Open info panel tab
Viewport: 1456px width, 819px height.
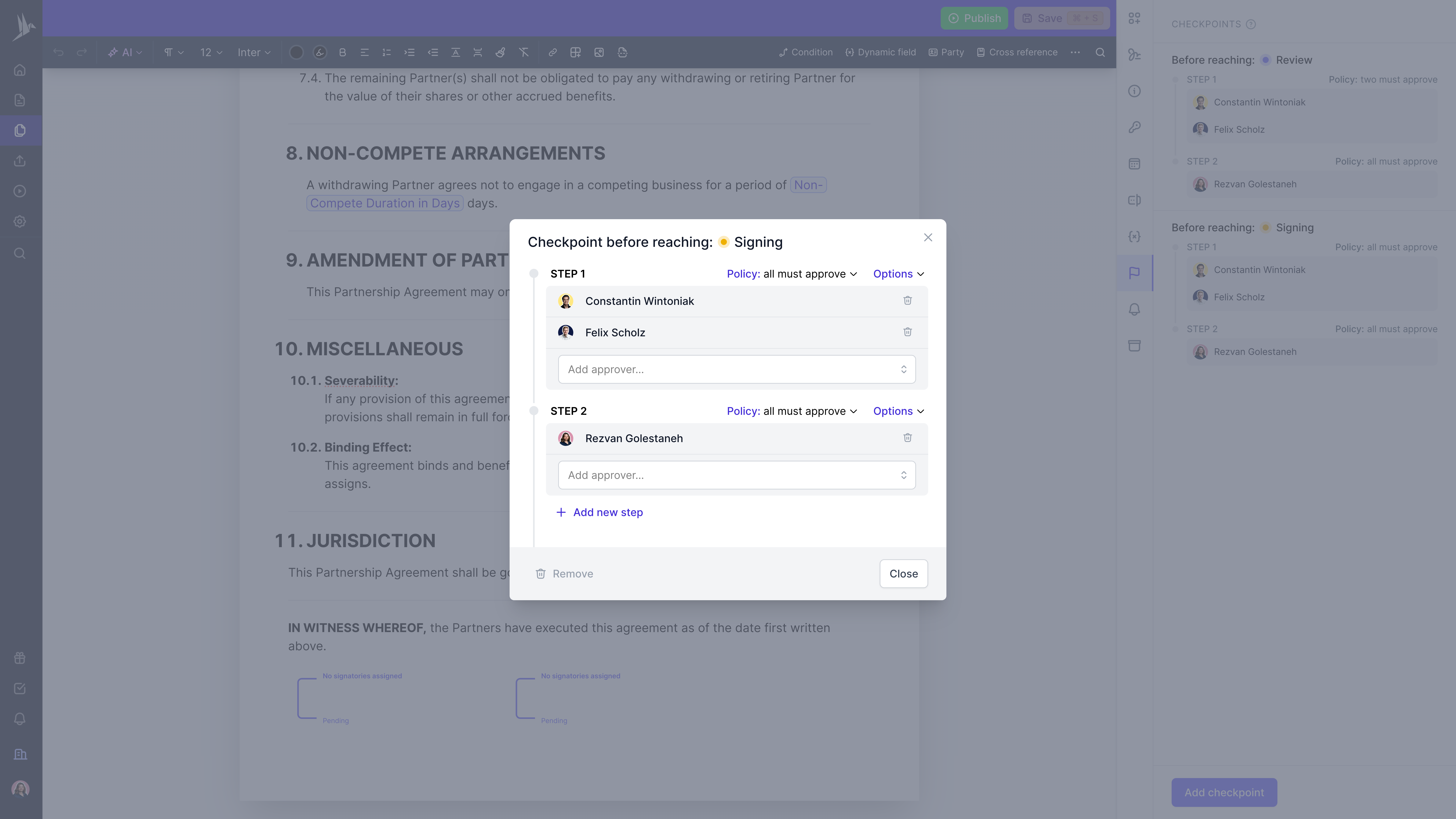1134,91
